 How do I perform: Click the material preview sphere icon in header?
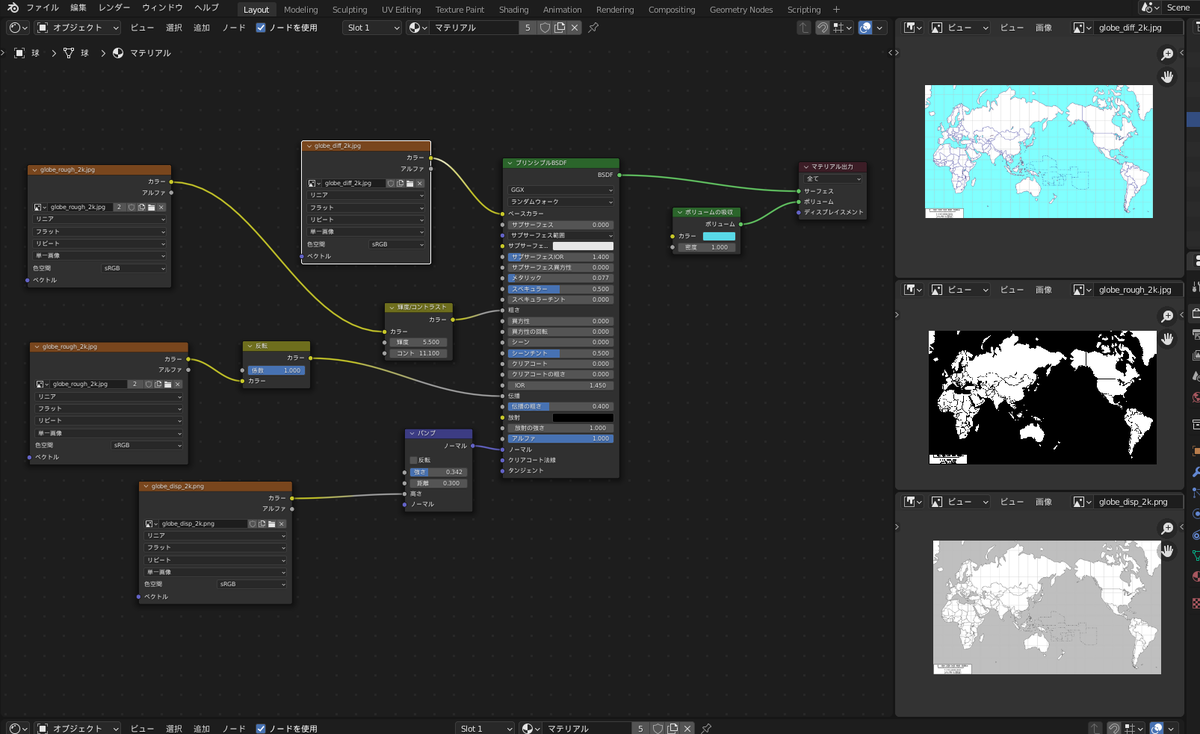(414, 29)
